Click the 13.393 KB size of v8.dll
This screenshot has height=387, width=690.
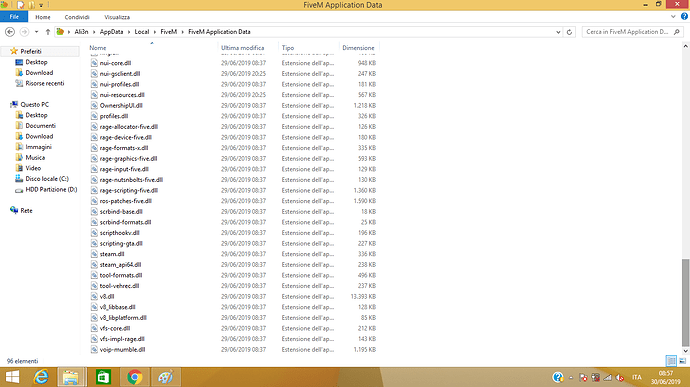coord(363,296)
